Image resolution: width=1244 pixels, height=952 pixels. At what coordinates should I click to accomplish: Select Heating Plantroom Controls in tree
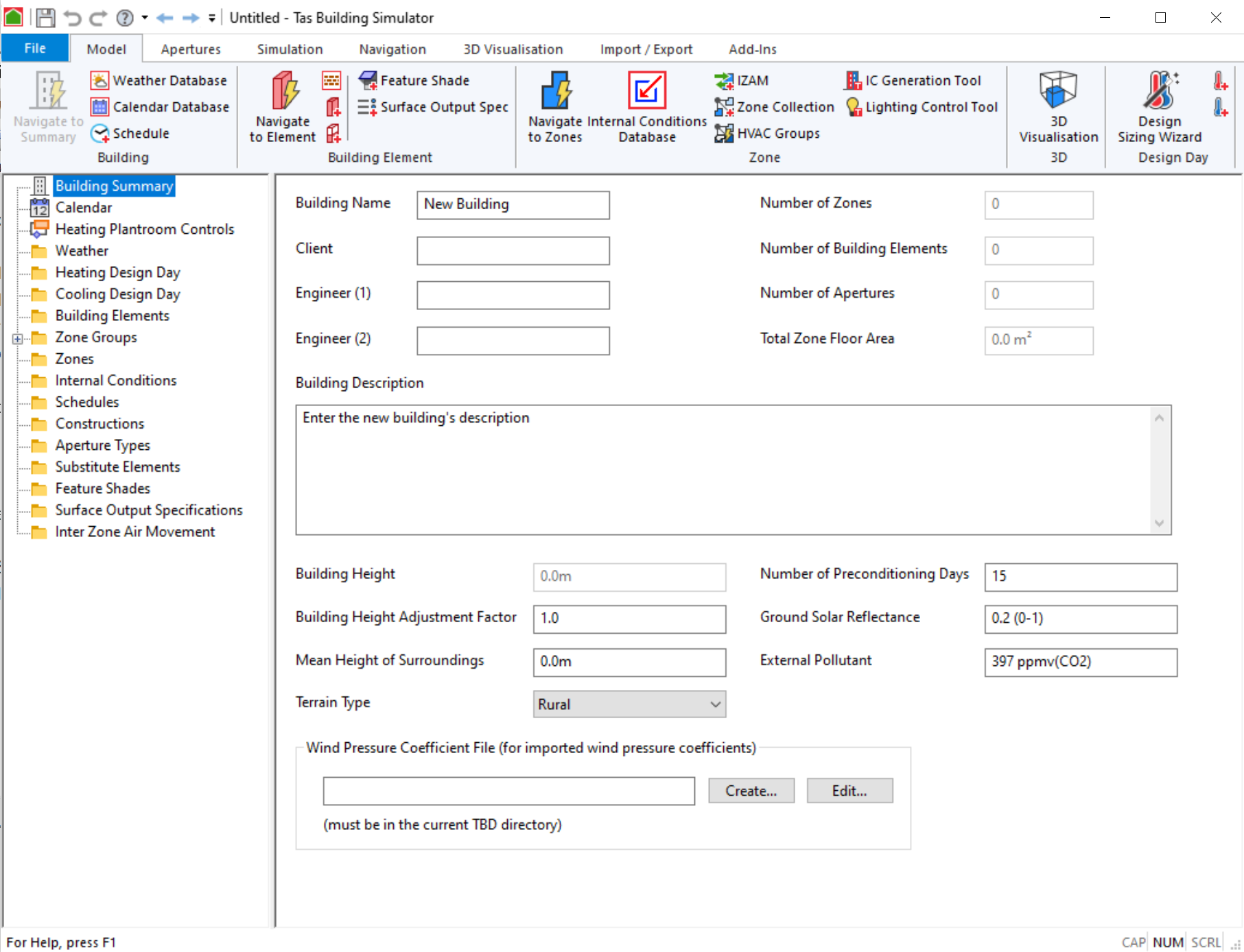click(144, 229)
